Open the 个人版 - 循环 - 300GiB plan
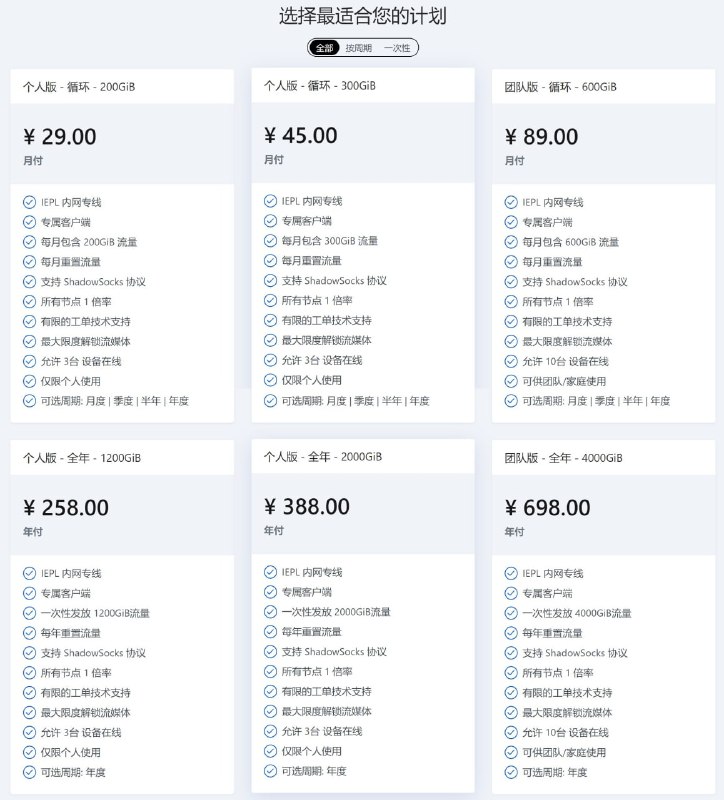The width and height of the screenshot is (724, 800). click(320, 86)
